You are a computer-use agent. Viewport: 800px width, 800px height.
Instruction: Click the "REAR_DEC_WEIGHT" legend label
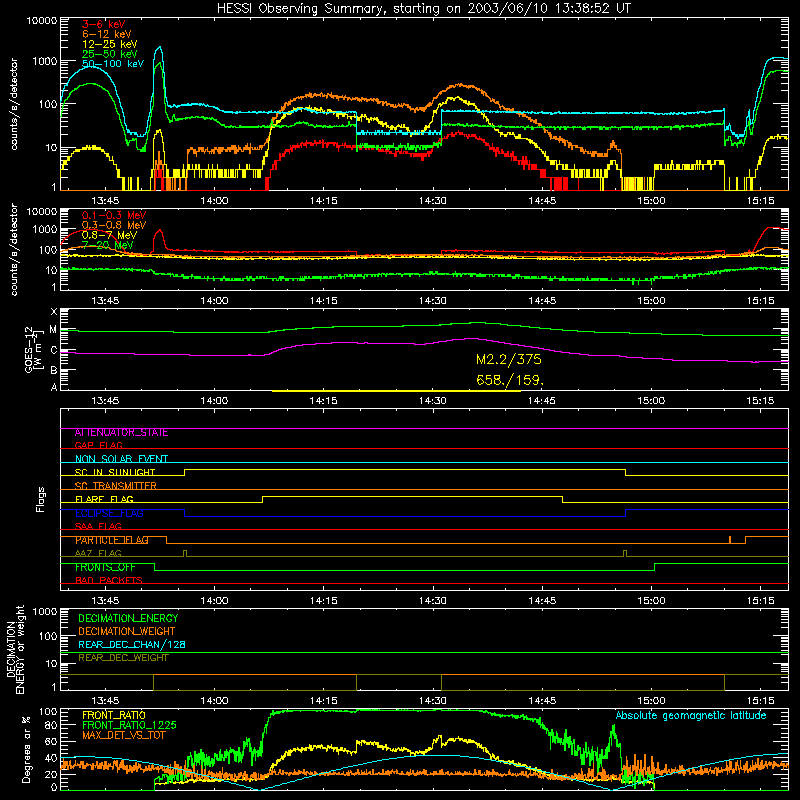coord(123,658)
